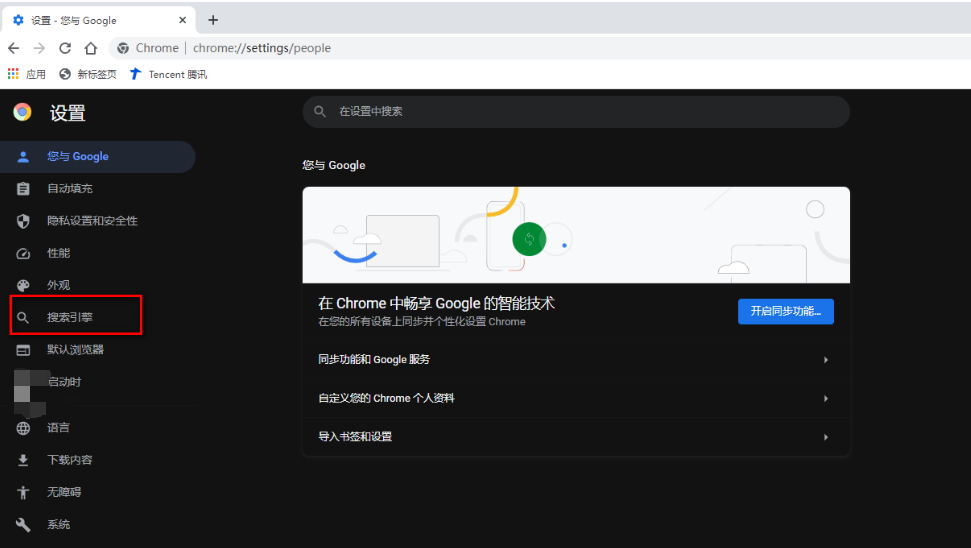Screen dimensions: 971x548
Task: Click the Chrome site info icon in address bar
Action: (x=123, y=48)
